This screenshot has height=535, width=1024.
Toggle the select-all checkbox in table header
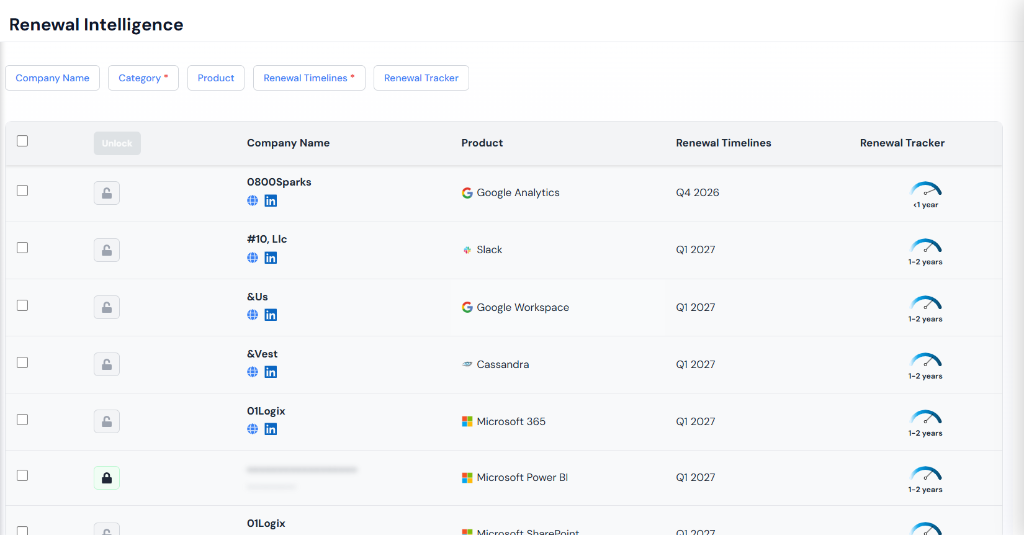tap(22, 141)
